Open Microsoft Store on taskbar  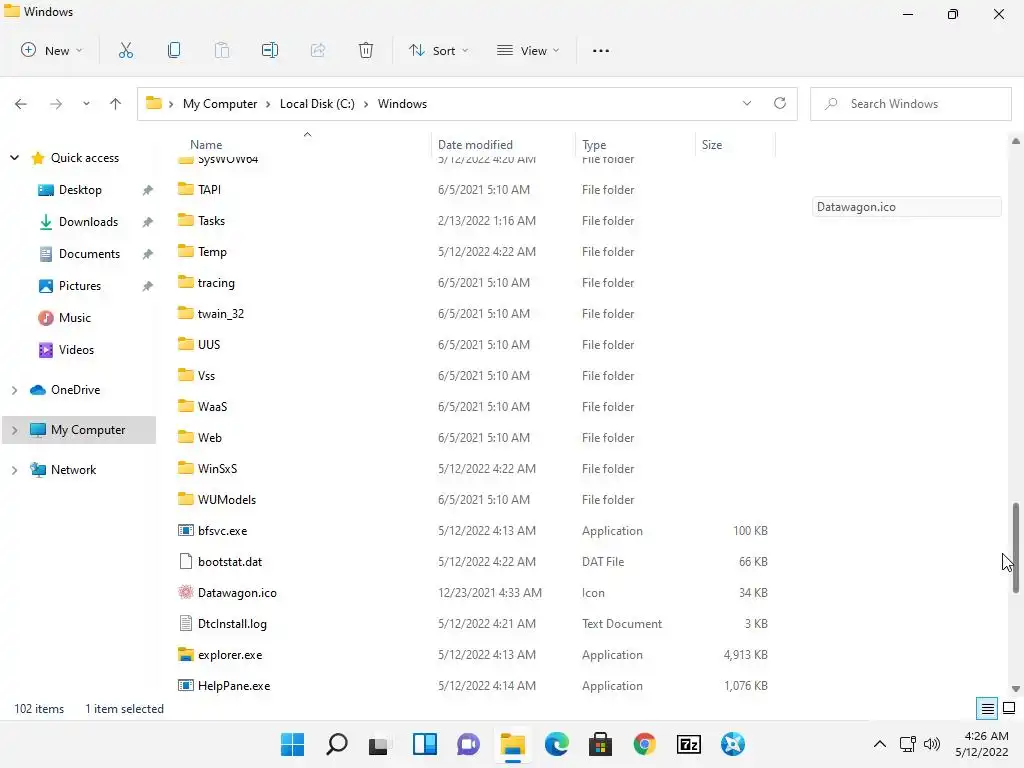(x=600, y=744)
